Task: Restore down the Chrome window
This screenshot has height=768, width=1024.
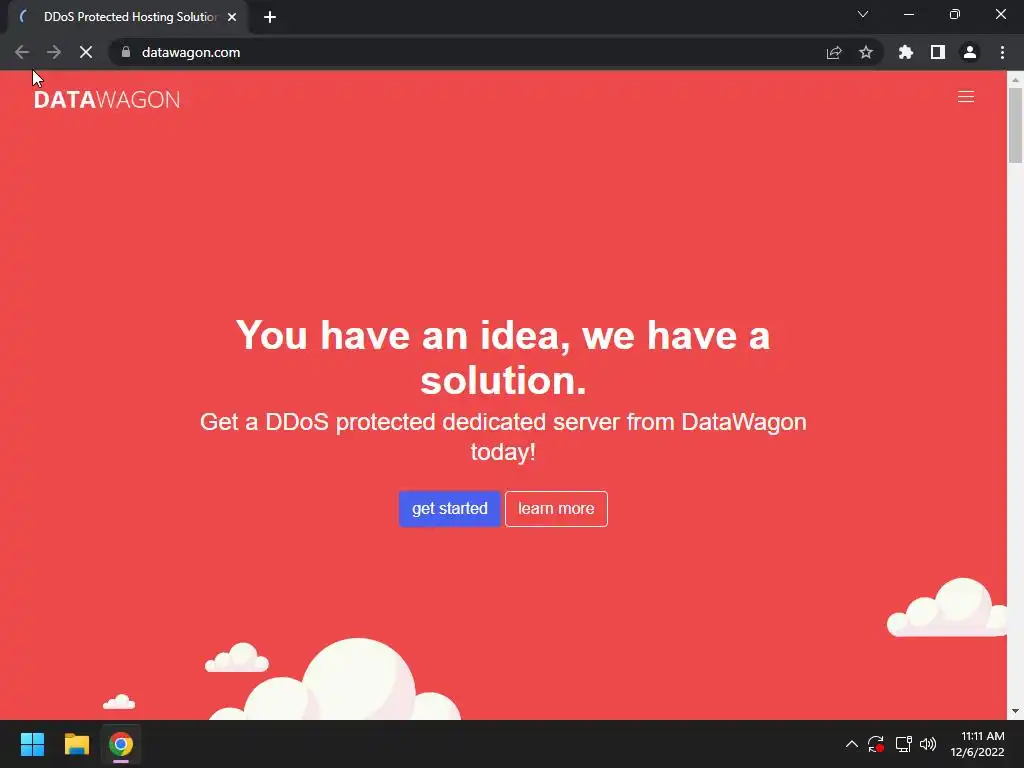Action: pos(955,14)
